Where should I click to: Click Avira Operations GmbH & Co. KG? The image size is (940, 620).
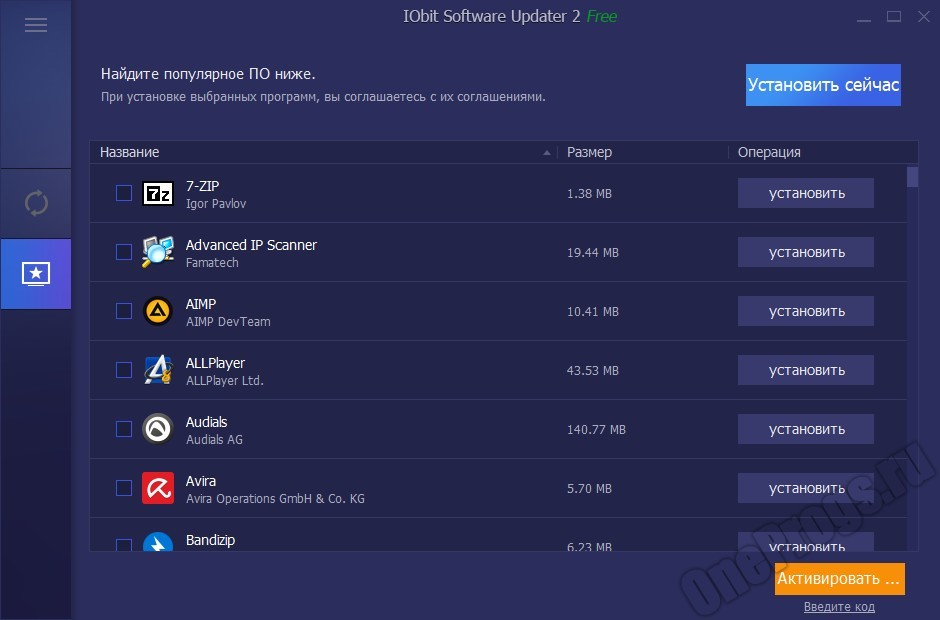275,498
